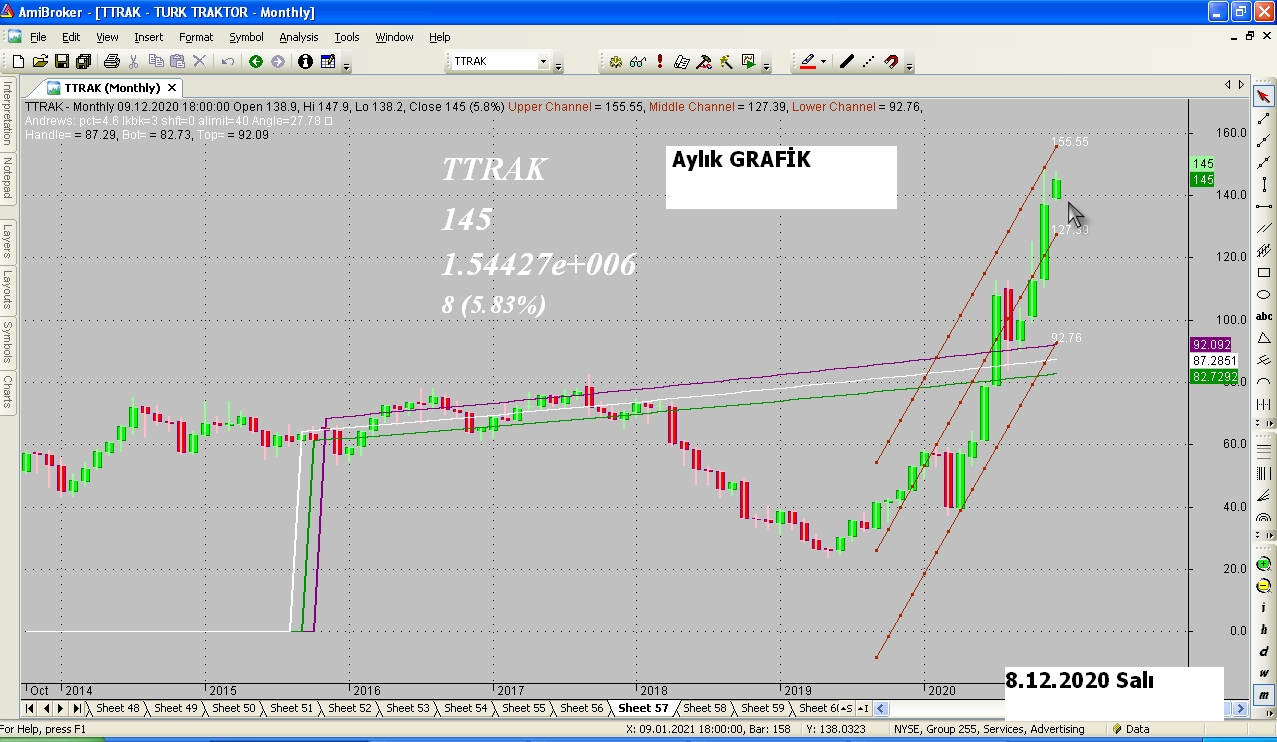Image resolution: width=1277 pixels, height=742 pixels.
Task: Select the Horizontal line drawing tool
Action: (x=1264, y=206)
